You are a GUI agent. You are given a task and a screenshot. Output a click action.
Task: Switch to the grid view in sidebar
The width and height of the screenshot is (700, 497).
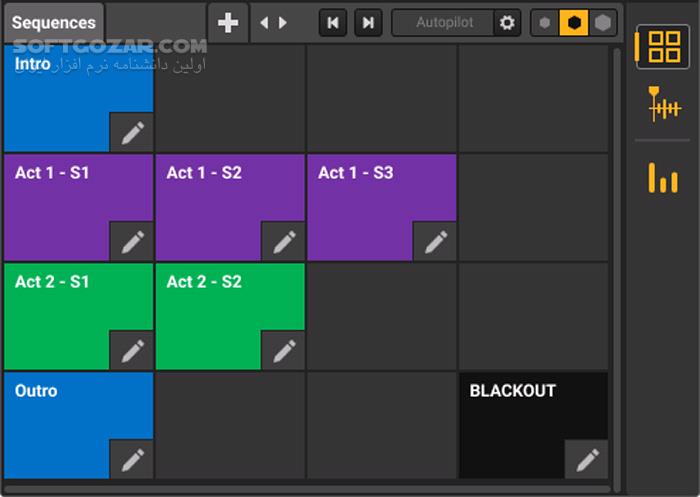[x=664, y=47]
